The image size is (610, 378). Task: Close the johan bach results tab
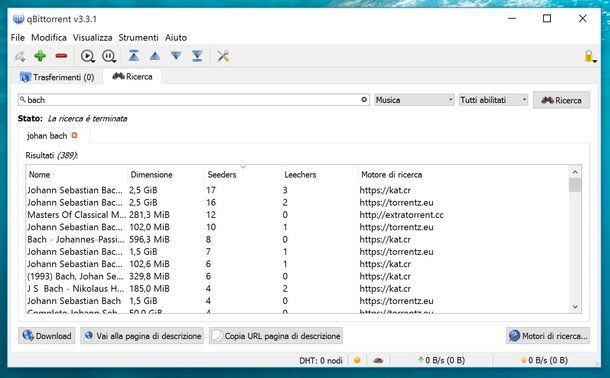coord(74,135)
